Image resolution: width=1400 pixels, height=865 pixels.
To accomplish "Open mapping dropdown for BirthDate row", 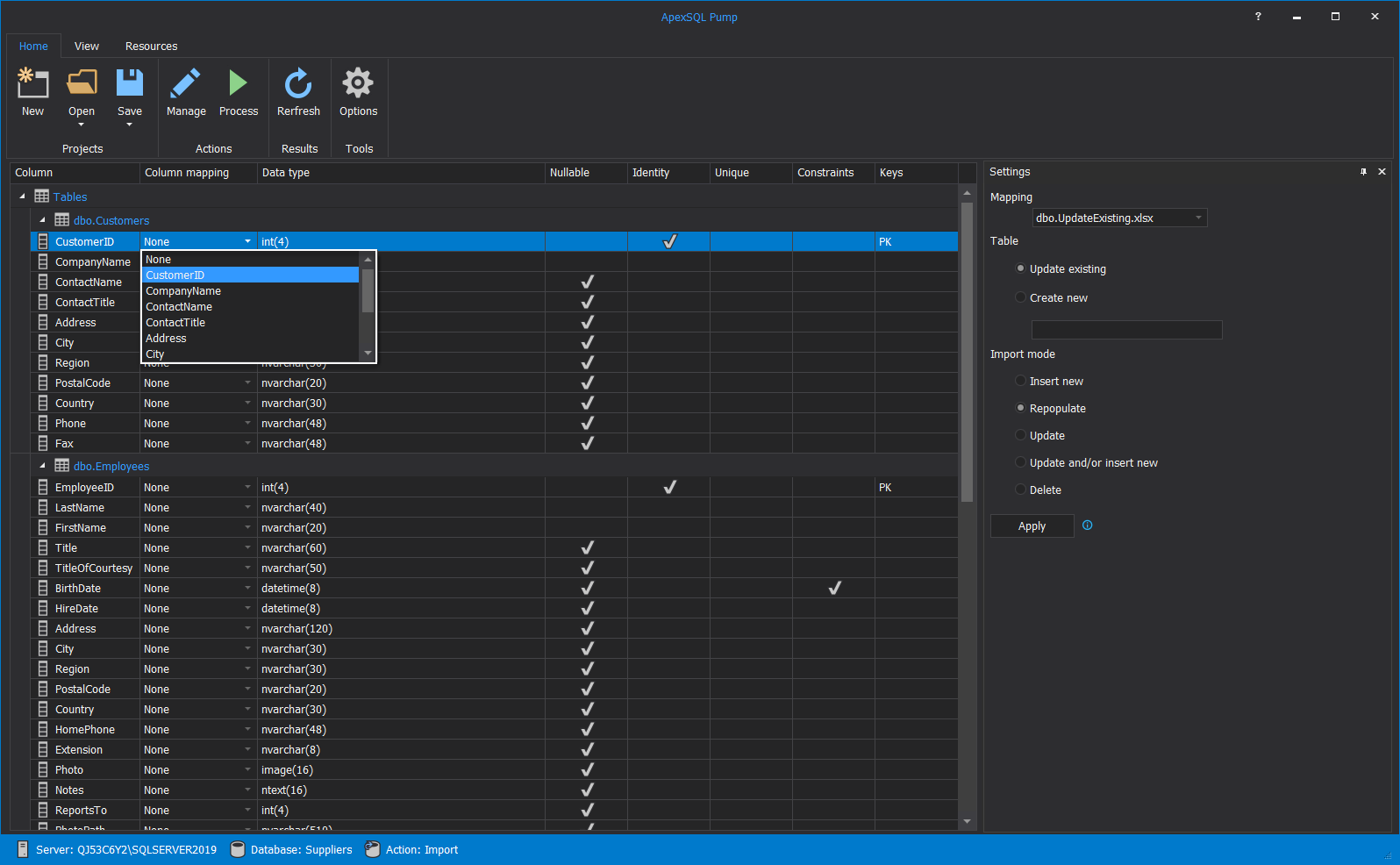I will click(x=247, y=588).
